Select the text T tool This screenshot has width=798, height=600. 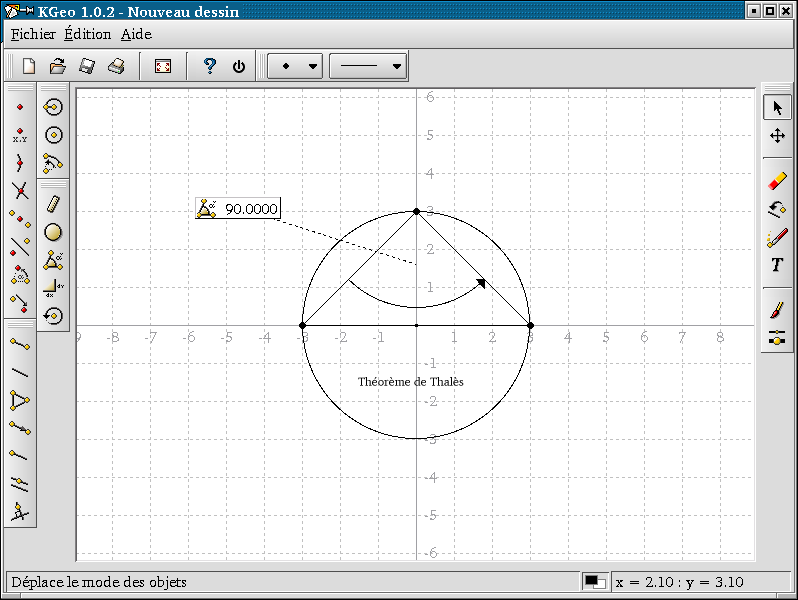(x=777, y=265)
